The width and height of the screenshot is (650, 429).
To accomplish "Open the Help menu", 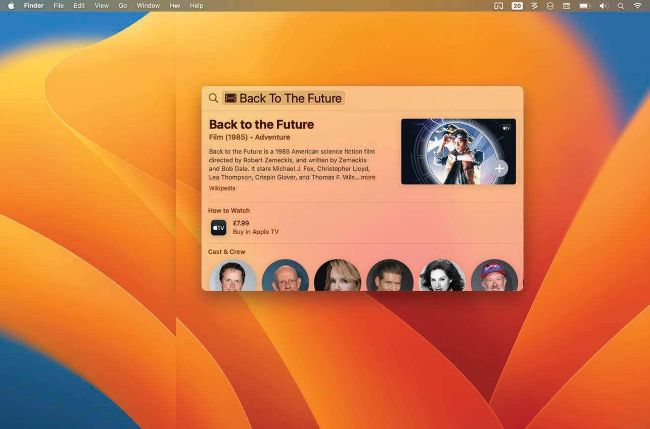I will 196,6.
